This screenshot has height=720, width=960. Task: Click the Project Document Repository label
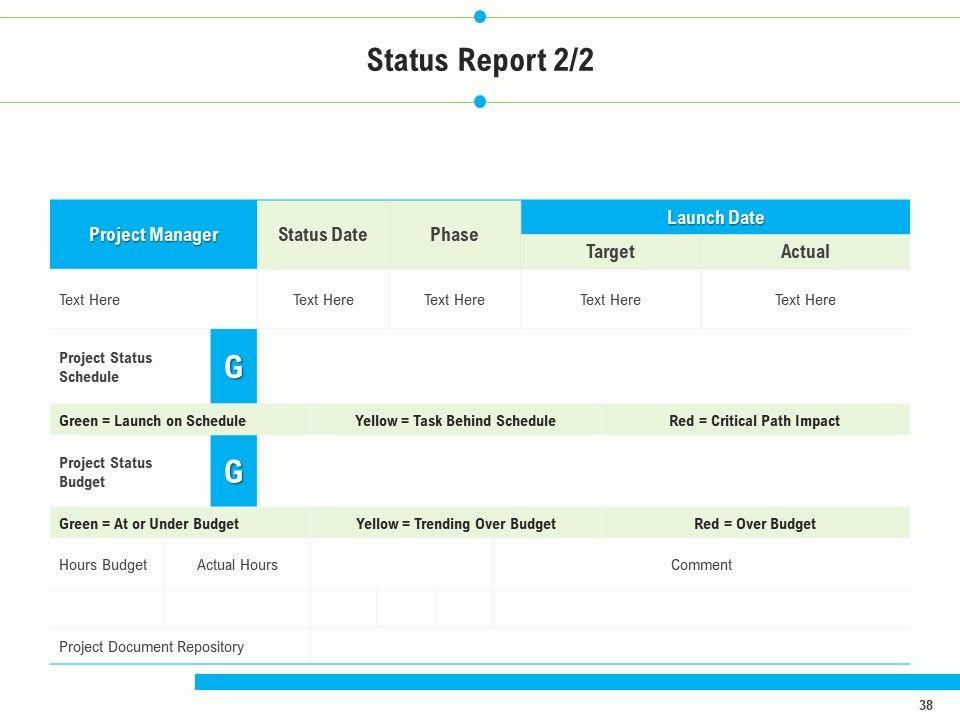(x=151, y=647)
